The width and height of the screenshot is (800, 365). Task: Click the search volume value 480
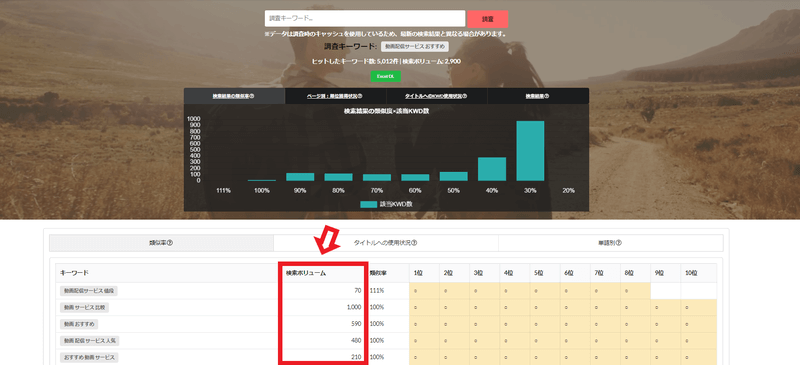(356, 340)
